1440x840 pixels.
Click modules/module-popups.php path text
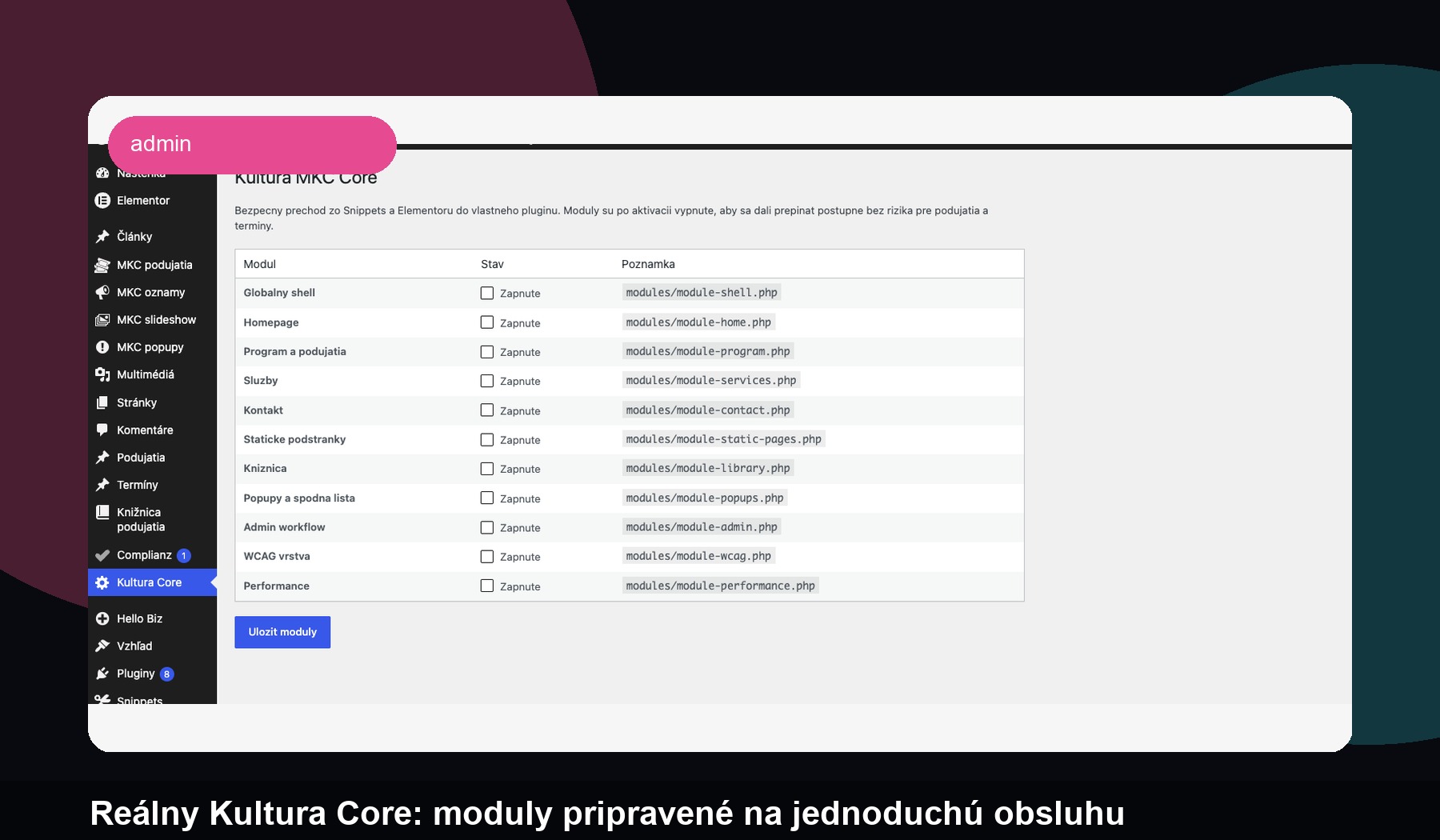[705, 498]
